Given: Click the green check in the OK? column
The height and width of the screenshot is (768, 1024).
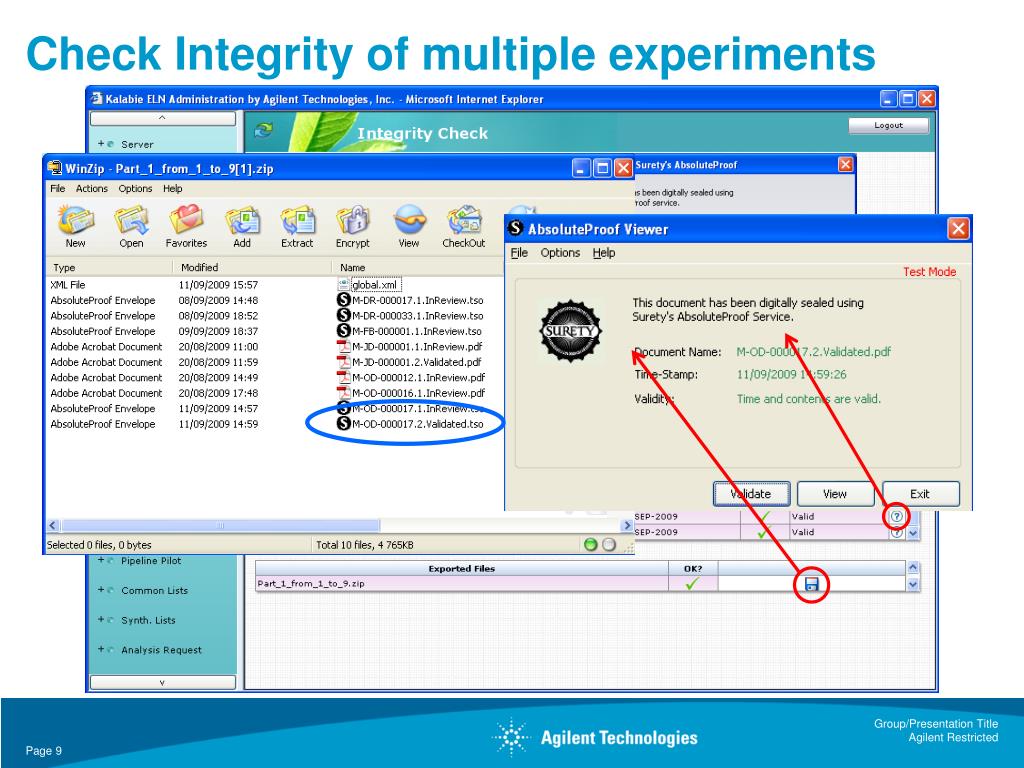Looking at the screenshot, I should click(x=692, y=584).
